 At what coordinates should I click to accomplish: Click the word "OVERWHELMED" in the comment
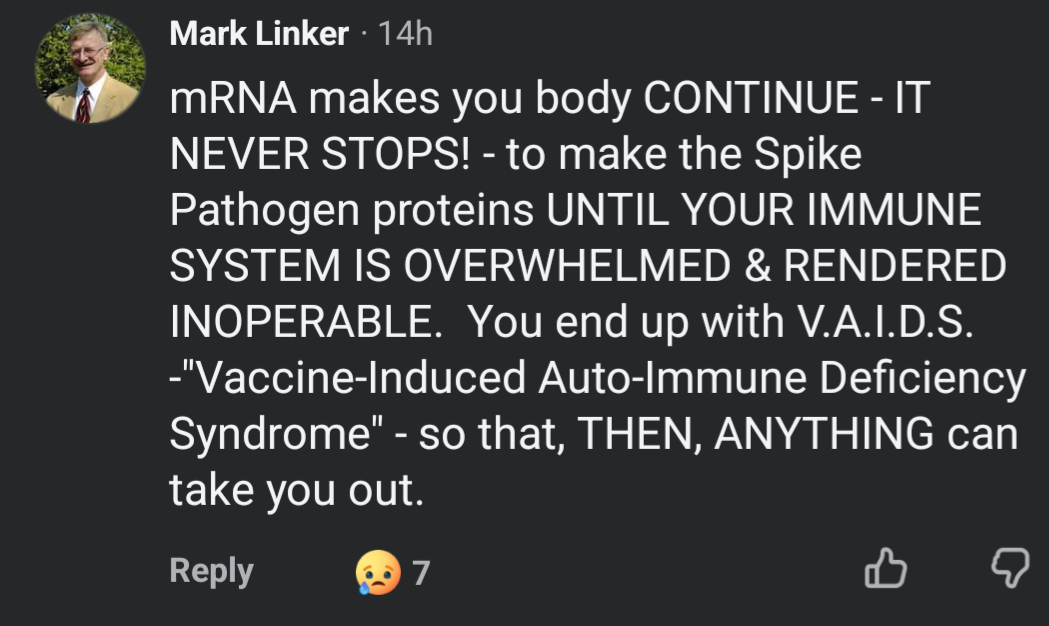point(567,266)
